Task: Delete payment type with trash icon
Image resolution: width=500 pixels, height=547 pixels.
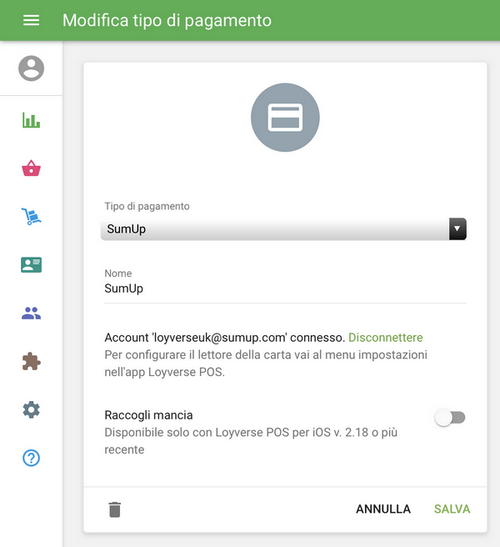Action: [114, 510]
